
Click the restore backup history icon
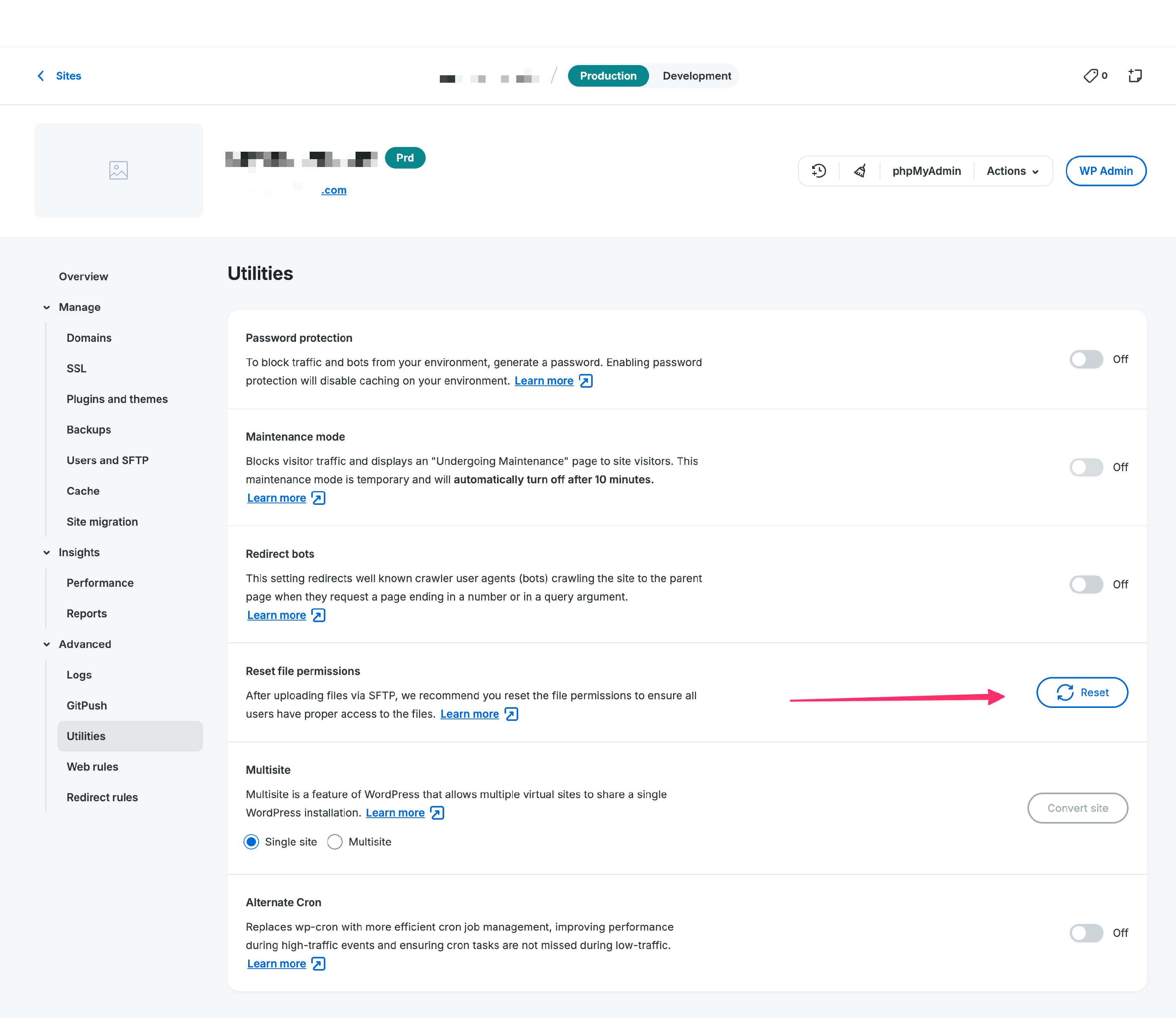(818, 171)
